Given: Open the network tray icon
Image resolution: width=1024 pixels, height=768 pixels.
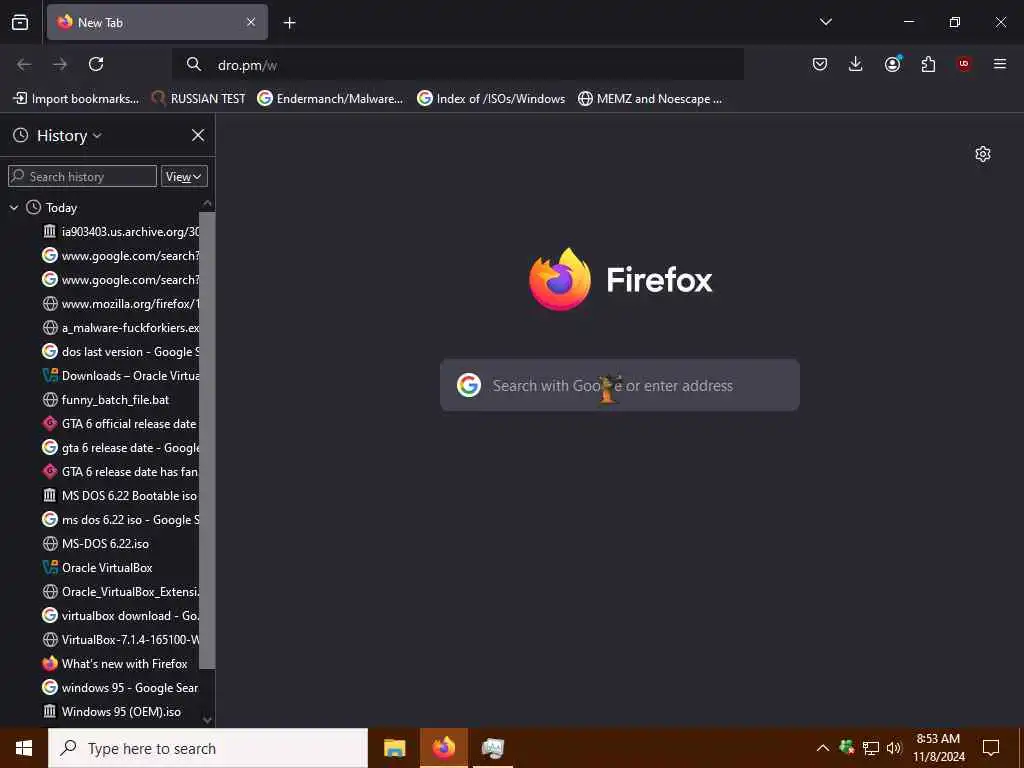Looking at the screenshot, I should [x=871, y=748].
